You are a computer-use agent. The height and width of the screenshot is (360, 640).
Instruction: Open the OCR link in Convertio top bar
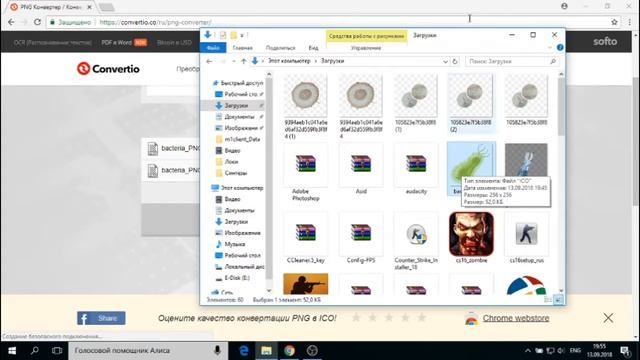[x=52, y=42]
